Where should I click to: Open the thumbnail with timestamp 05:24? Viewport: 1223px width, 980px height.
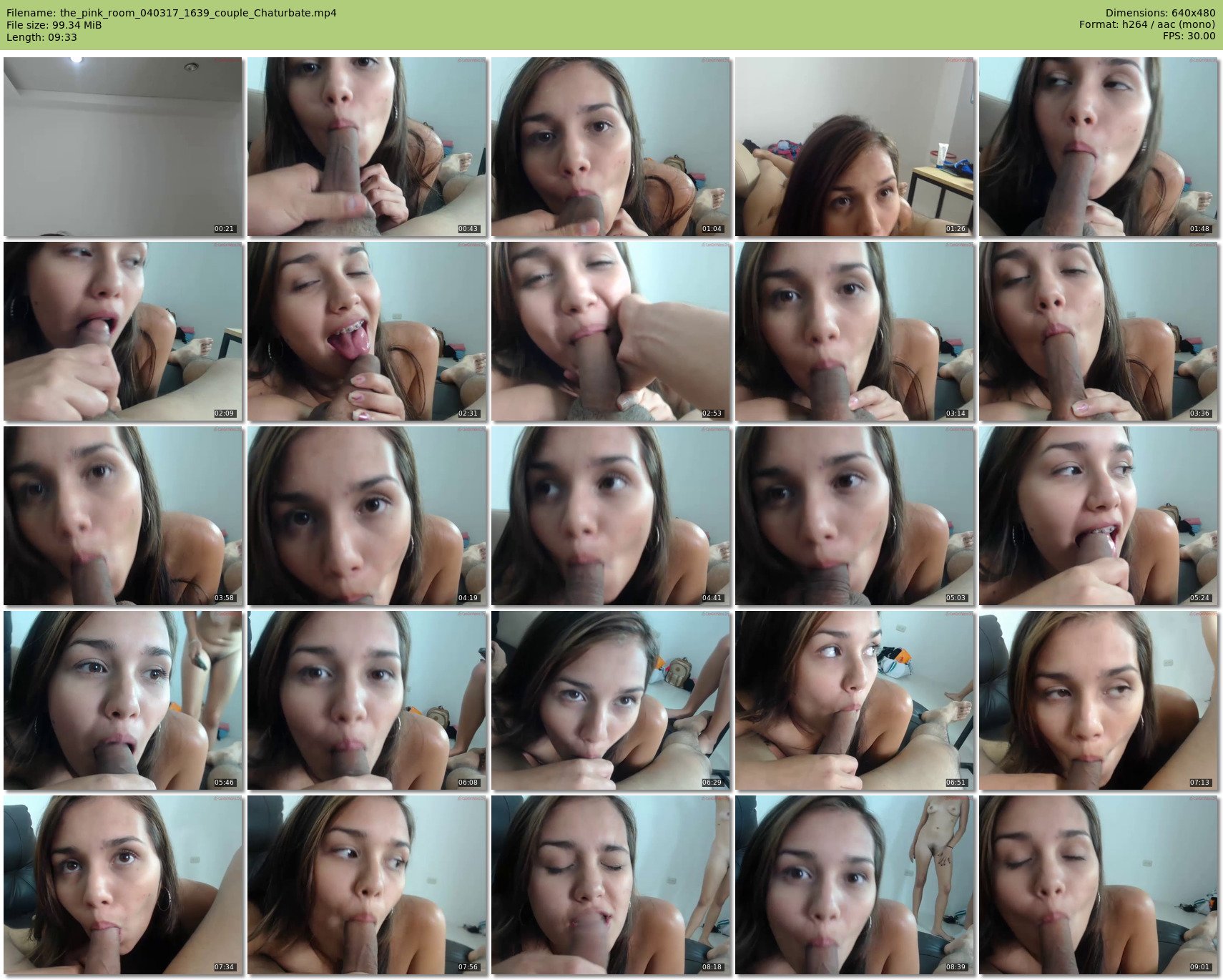pos(1099,516)
